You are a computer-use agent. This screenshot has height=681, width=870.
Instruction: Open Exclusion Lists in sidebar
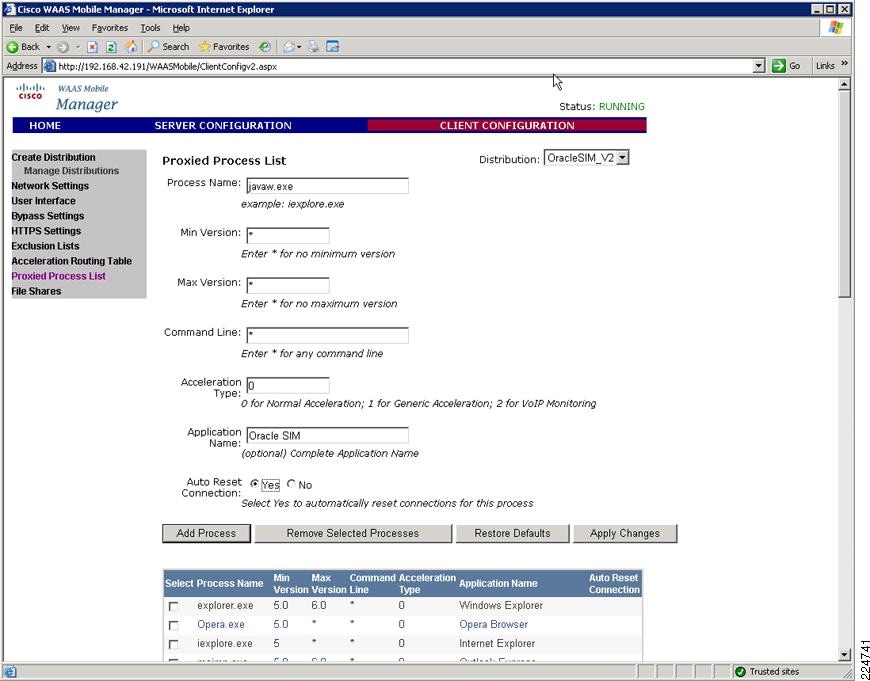point(45,246)
